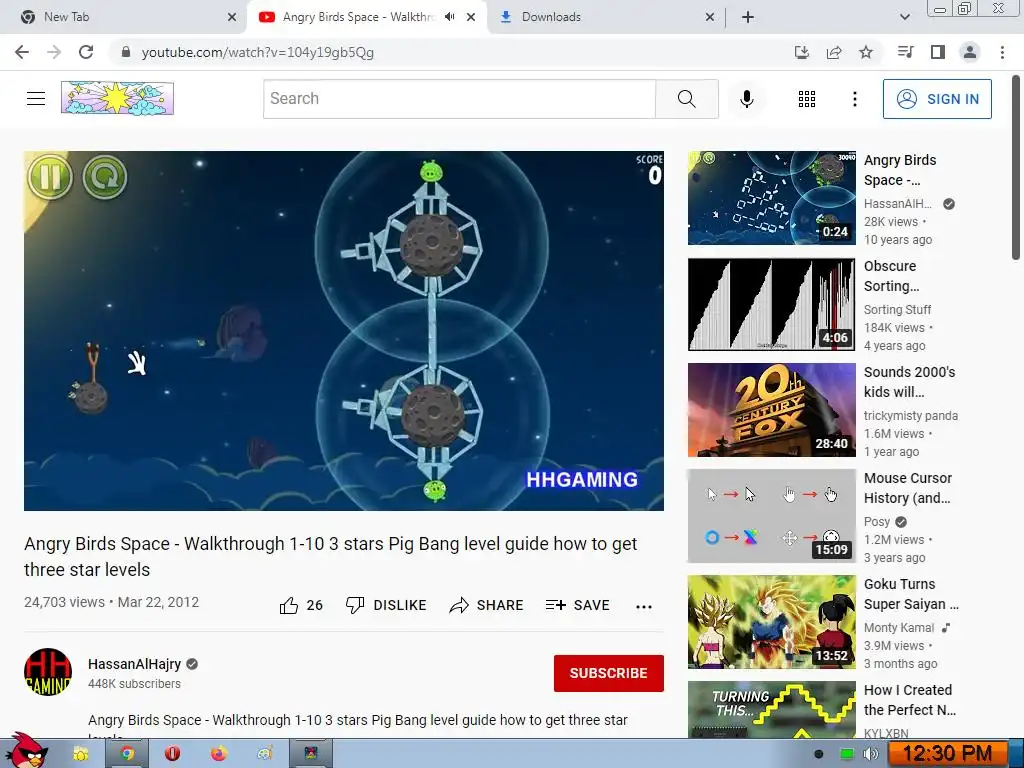Click the URL address bar text
This screenshot has height=768, width=1024.
click(258, 52)
